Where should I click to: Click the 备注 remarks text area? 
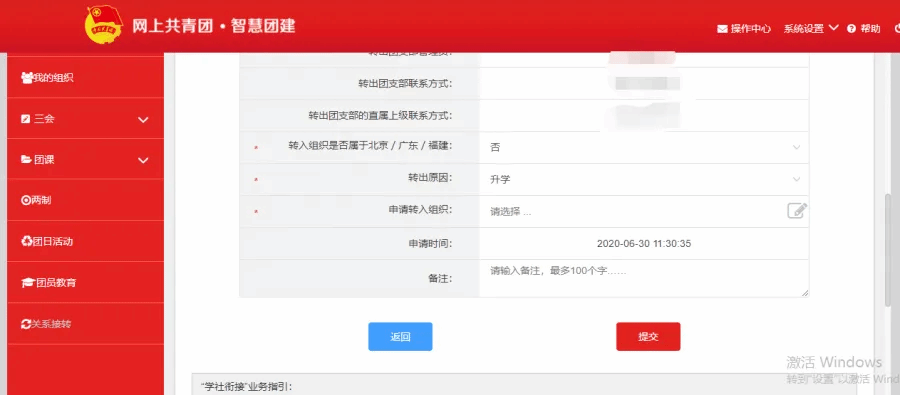tap(644, 278)
